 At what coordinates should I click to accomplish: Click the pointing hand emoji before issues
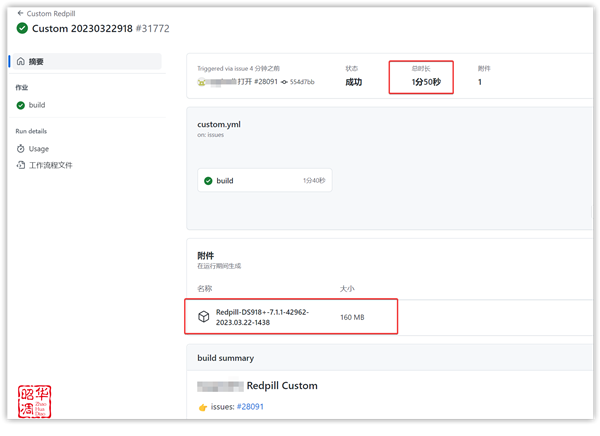point(203,407)
